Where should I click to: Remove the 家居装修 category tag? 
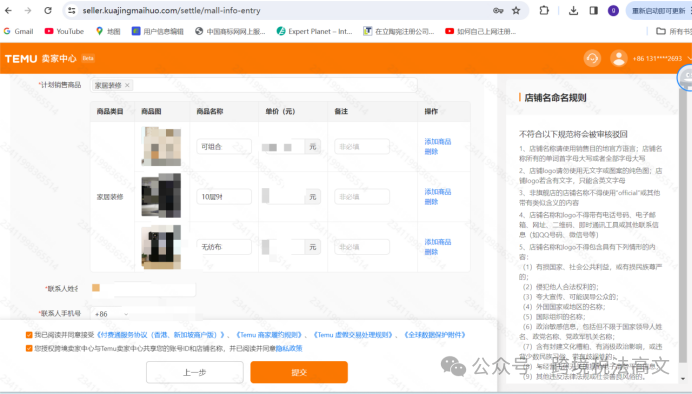coord(127,85)
